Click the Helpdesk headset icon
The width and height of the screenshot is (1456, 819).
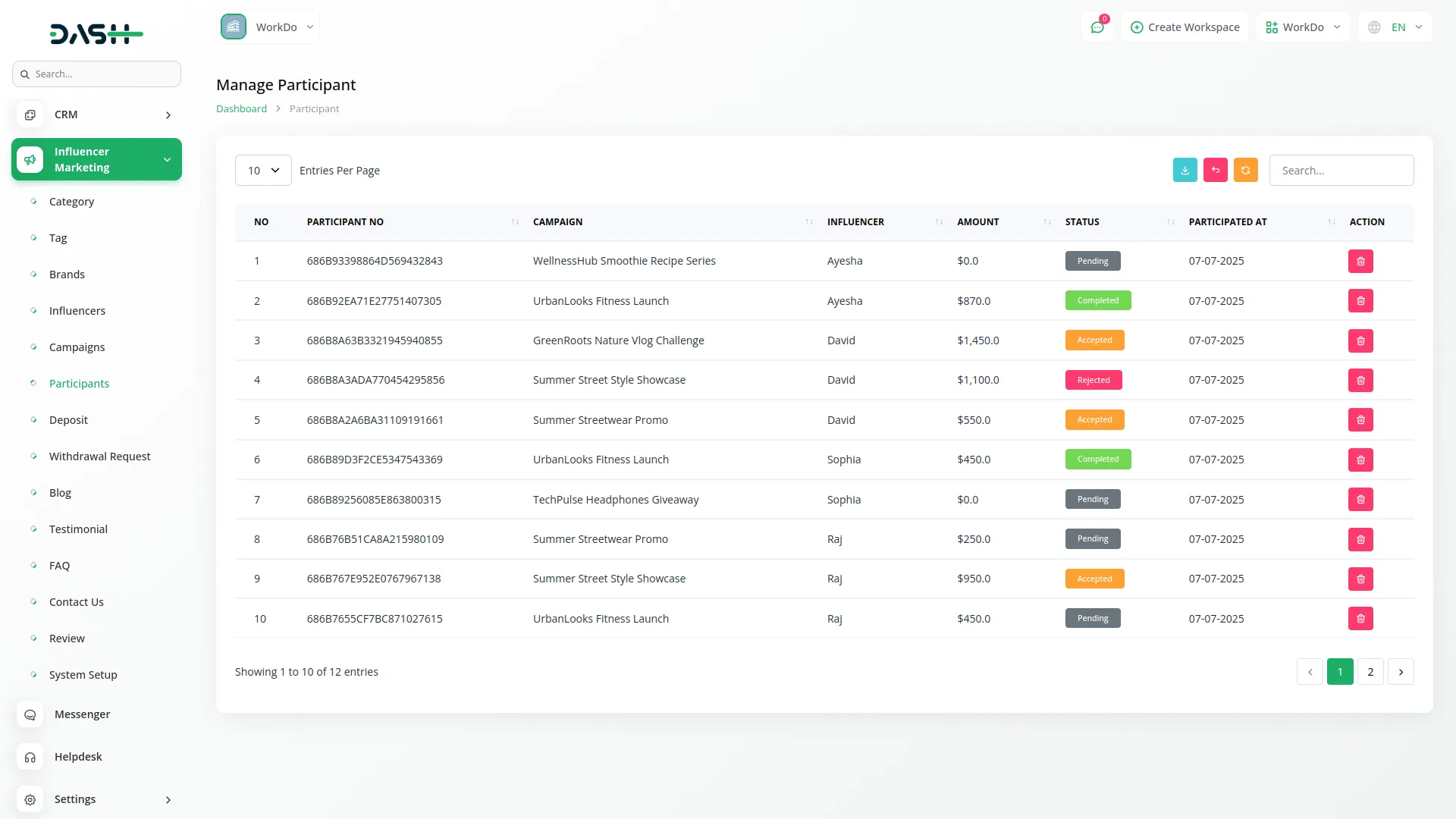[x=30, y=757]
